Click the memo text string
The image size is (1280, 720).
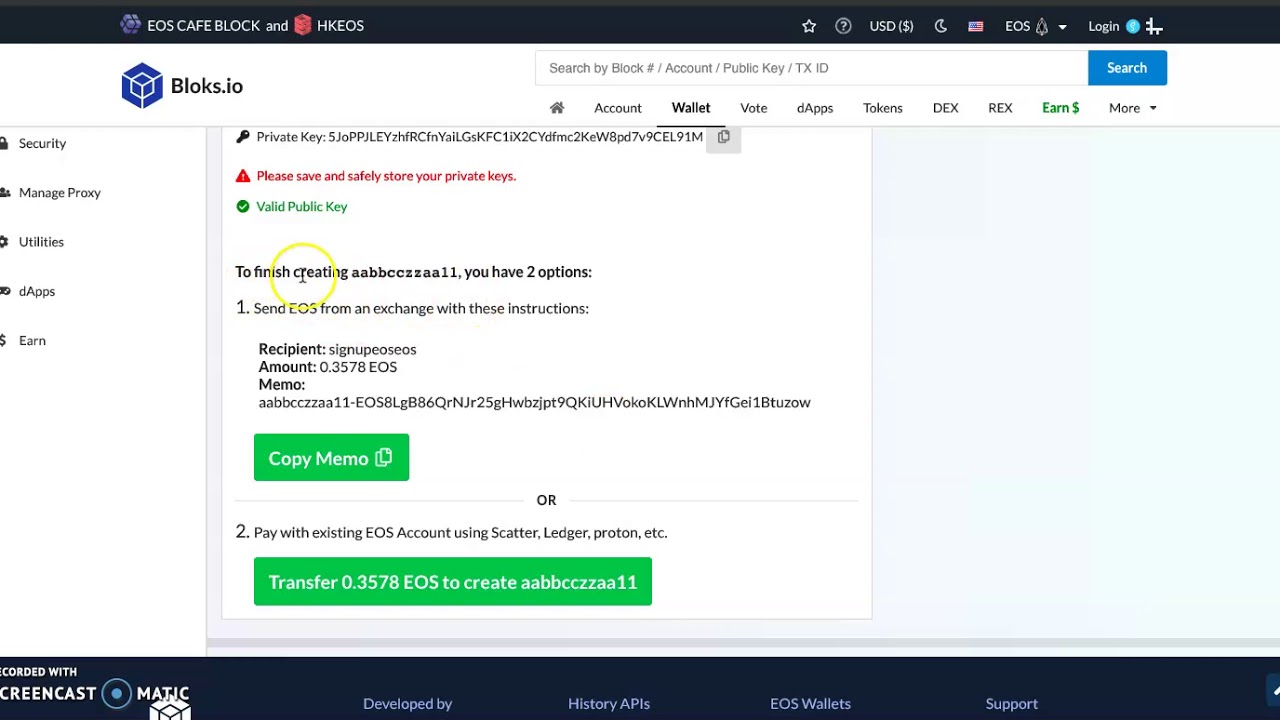click(534, 402)
